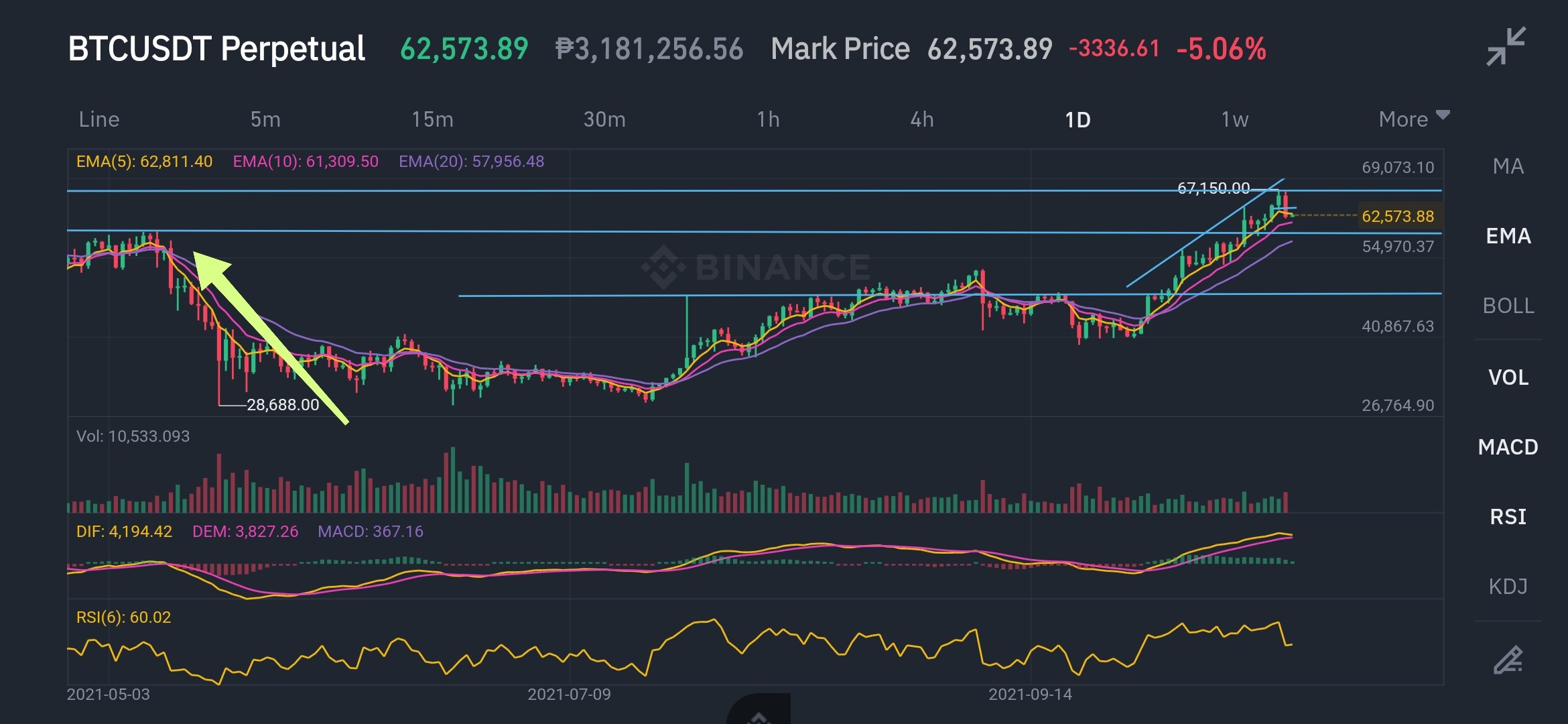1568x724 pixels.
Task: Tap the bottom panel pull-up handle
Action: pyautogui.click(x=759, y=711)
